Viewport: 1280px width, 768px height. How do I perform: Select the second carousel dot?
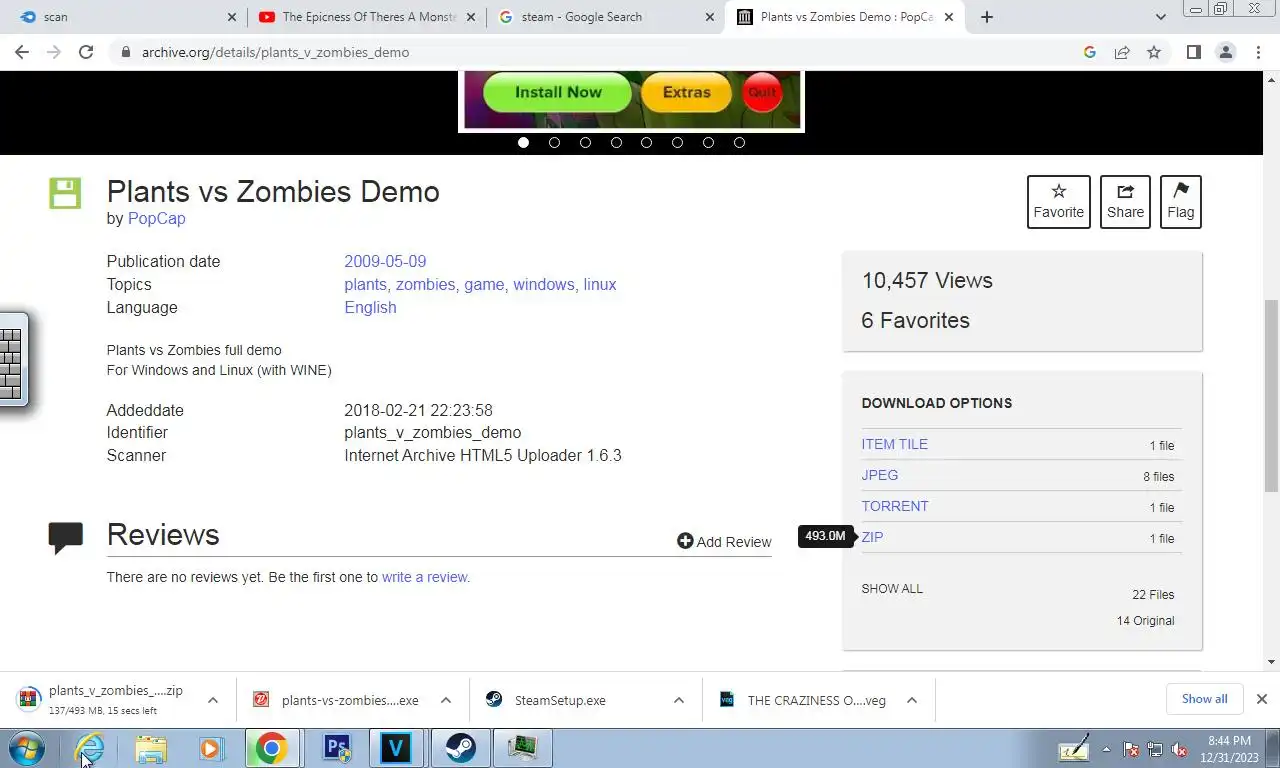(x=554, y=142)
